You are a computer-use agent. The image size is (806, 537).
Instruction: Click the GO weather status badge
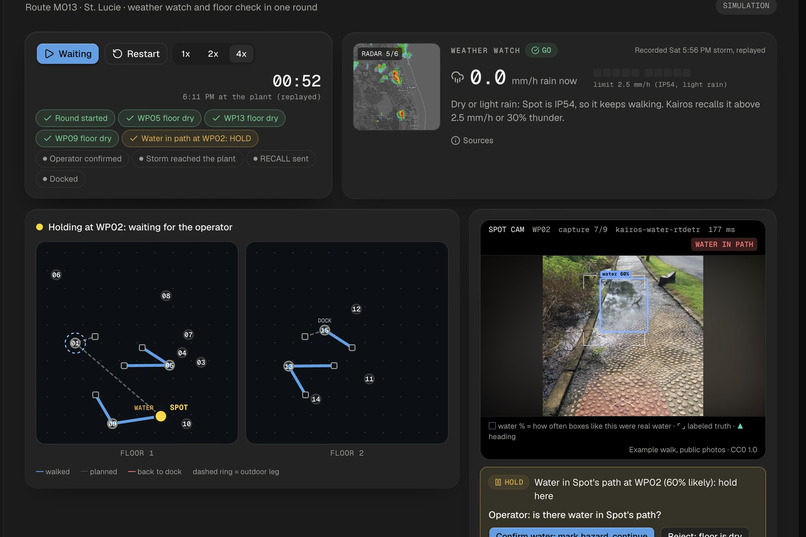[541, 50]
